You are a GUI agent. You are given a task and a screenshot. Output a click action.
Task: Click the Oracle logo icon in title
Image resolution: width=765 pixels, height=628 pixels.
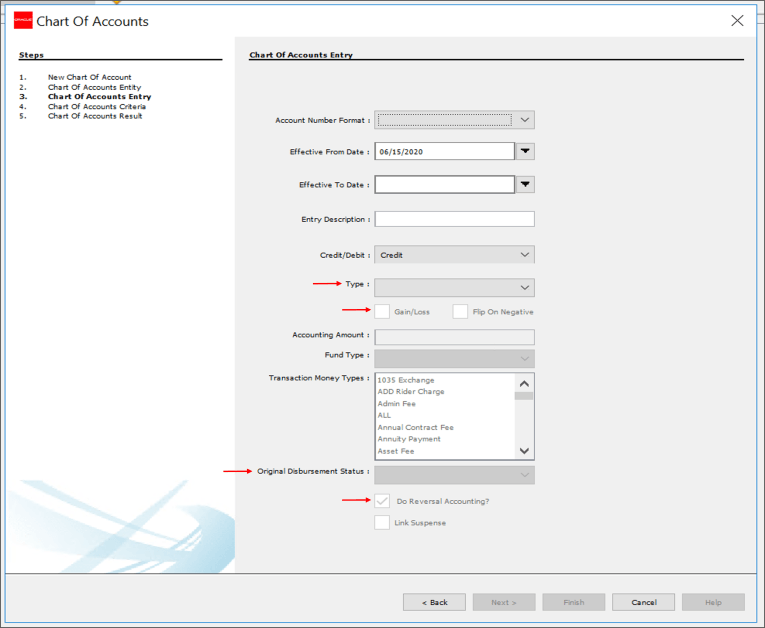point(23,20)
